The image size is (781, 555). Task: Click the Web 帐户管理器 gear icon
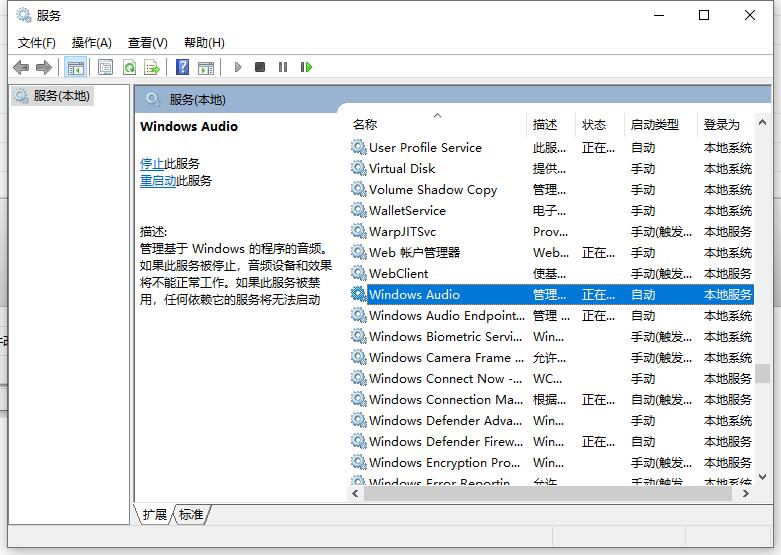pos(358,253)
